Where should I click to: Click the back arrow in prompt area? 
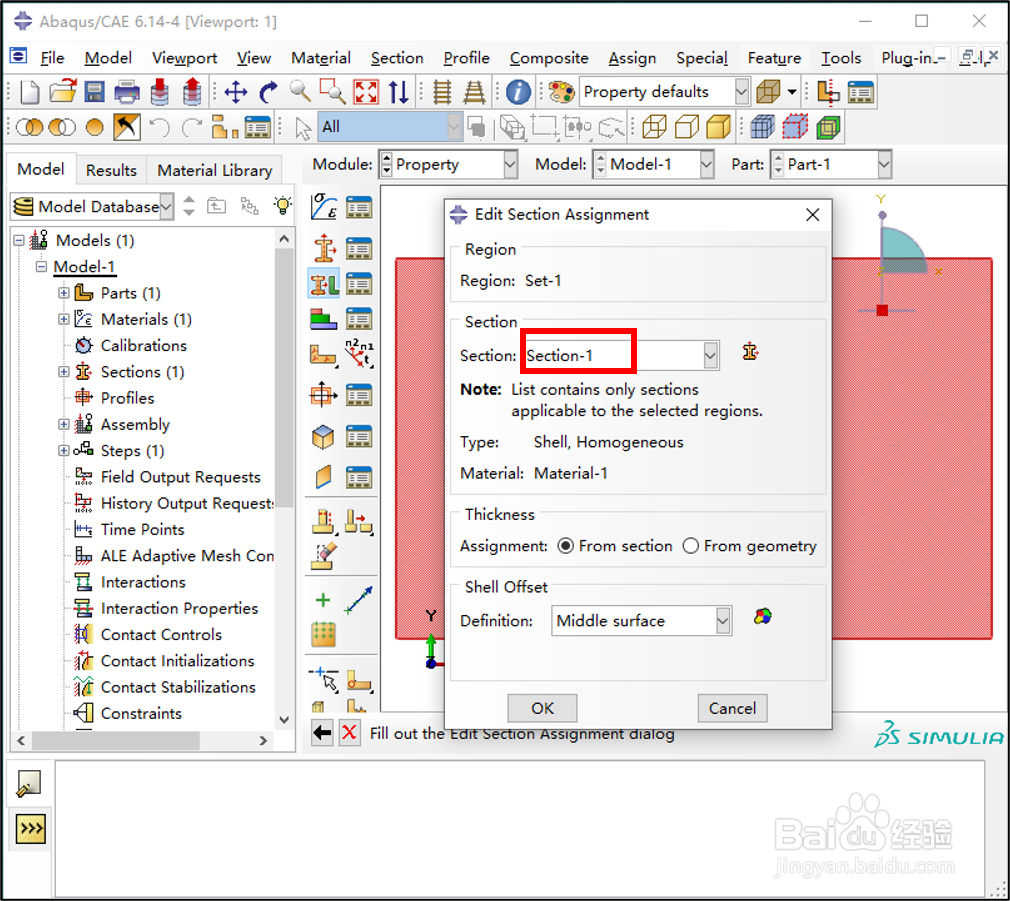322,732
